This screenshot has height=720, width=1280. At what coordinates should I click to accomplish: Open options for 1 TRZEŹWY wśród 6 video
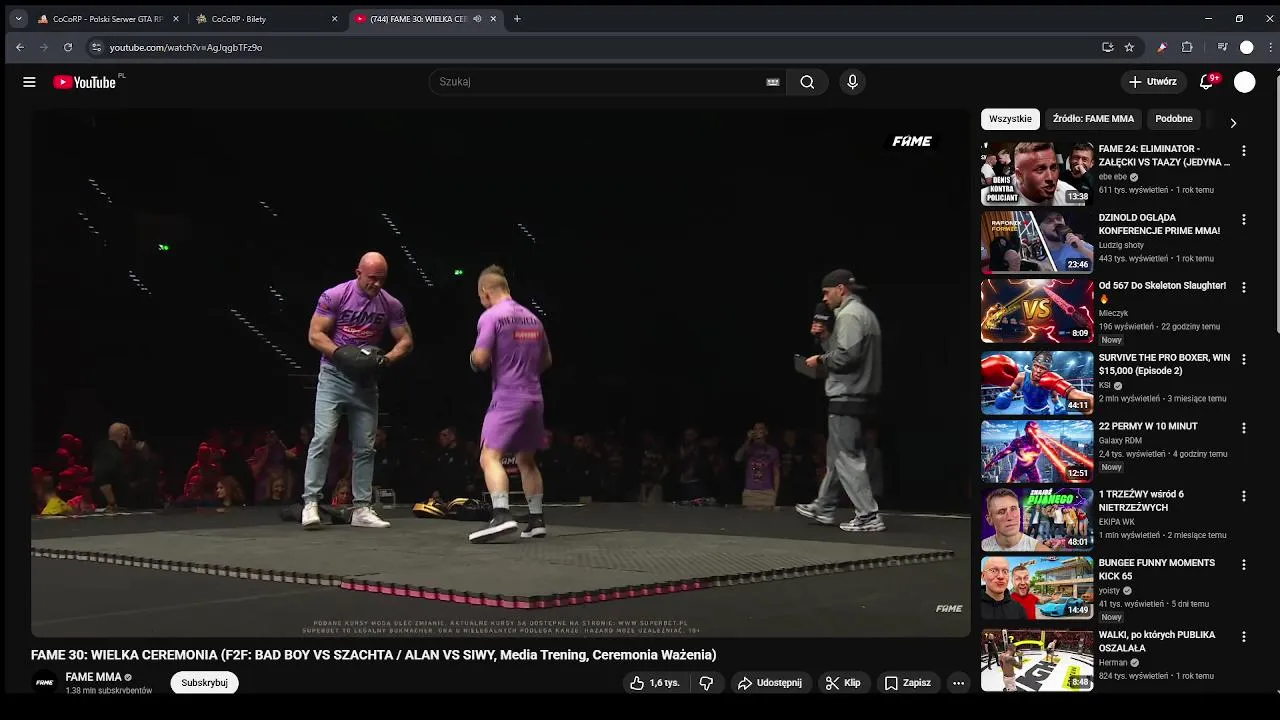(x=1244, y=496)
